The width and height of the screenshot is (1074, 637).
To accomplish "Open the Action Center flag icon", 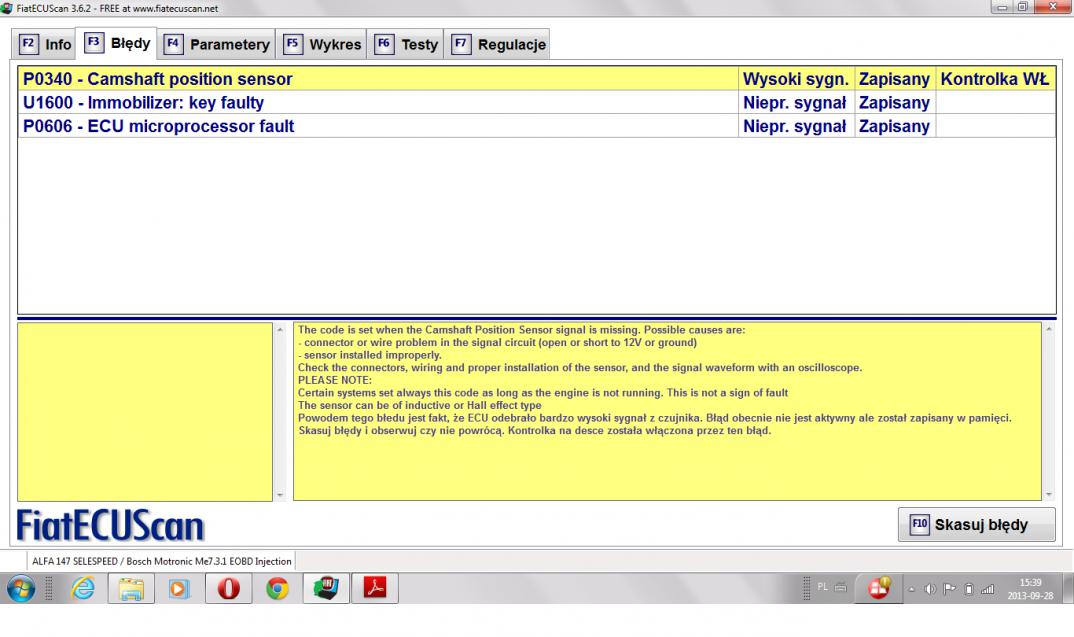I will coord(949,589).
